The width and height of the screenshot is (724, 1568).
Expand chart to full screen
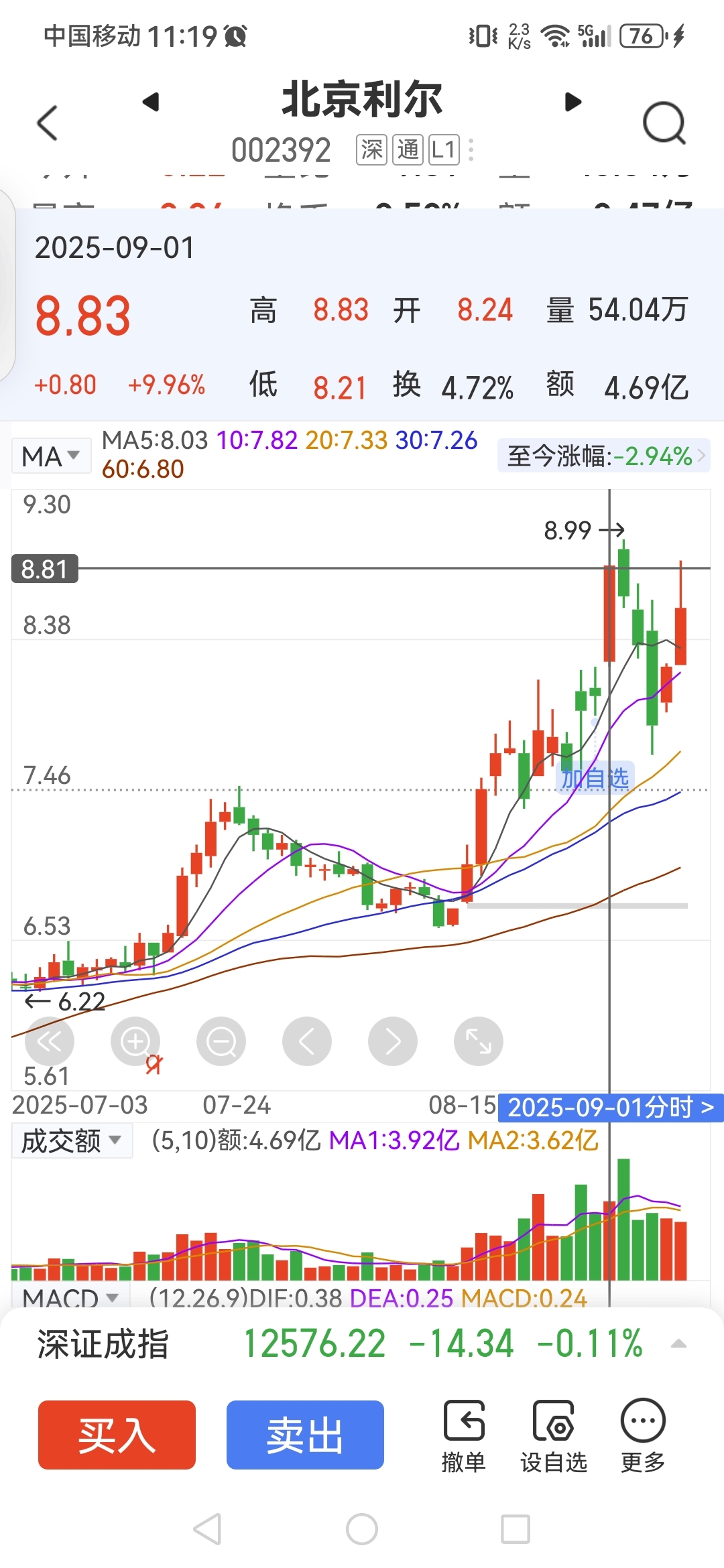(x=479, y=1041)
